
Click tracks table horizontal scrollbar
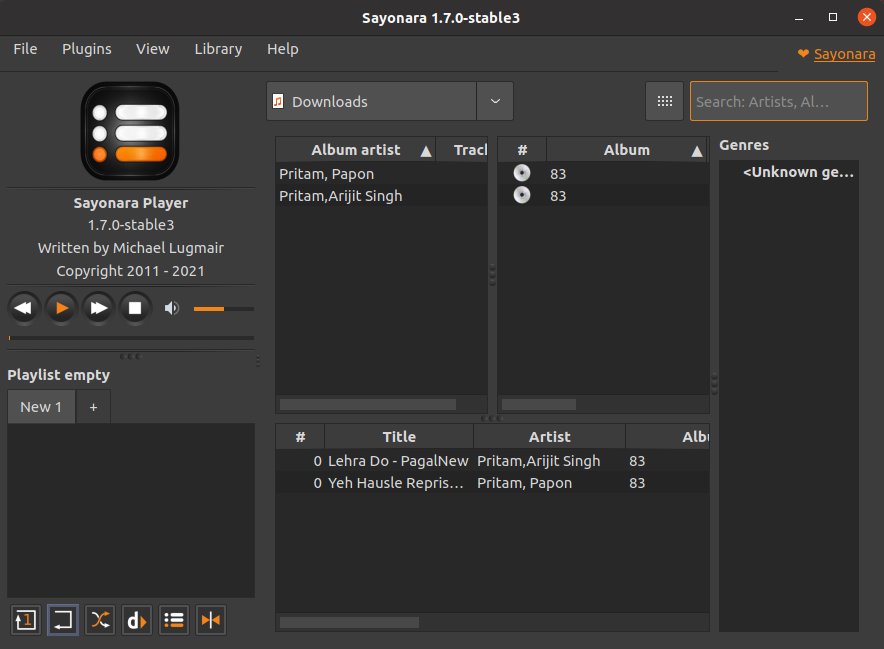point(350,622)
